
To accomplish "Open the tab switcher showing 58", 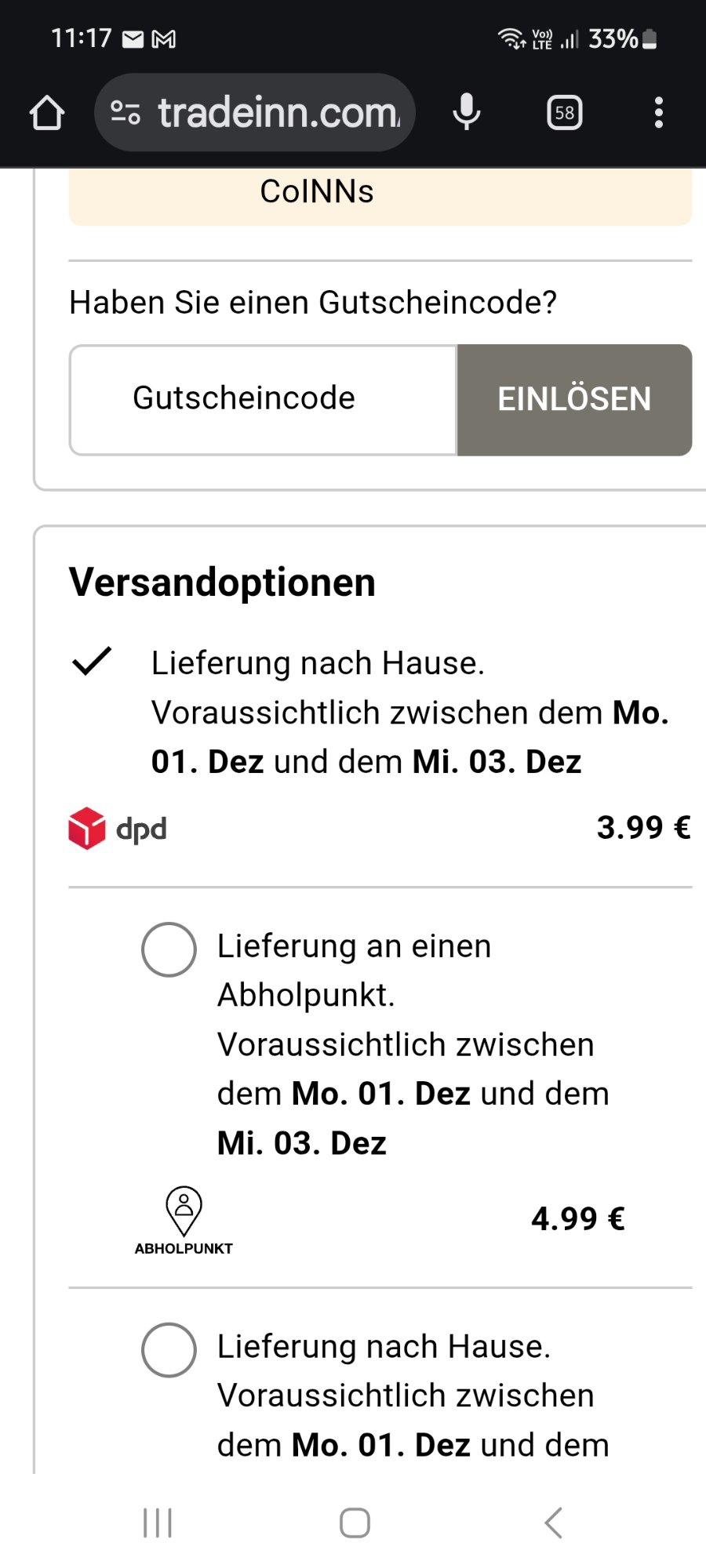I will pyautogui.click(x=564, y=113).
